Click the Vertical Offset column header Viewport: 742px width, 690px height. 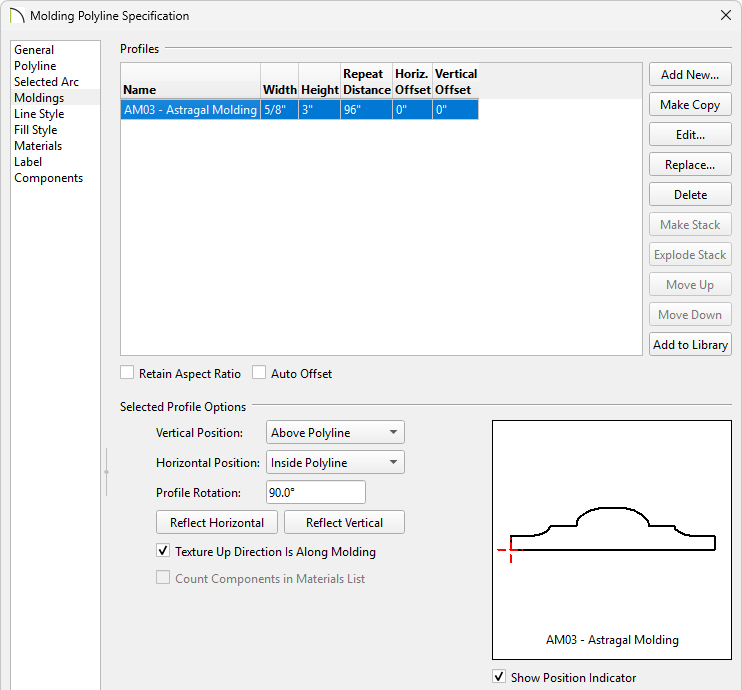[455, 81]
